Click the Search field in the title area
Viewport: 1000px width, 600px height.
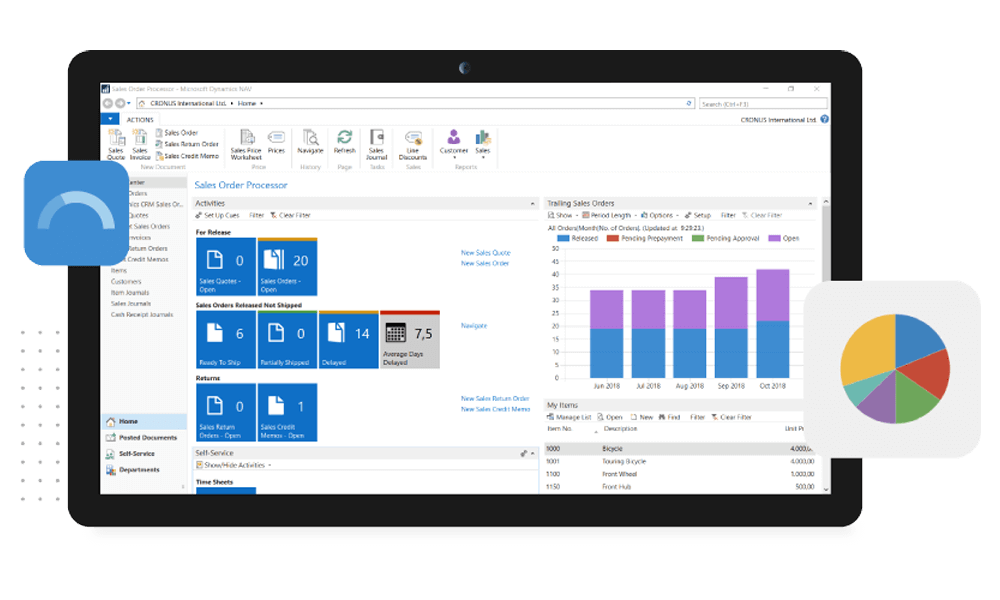point(763,103)
